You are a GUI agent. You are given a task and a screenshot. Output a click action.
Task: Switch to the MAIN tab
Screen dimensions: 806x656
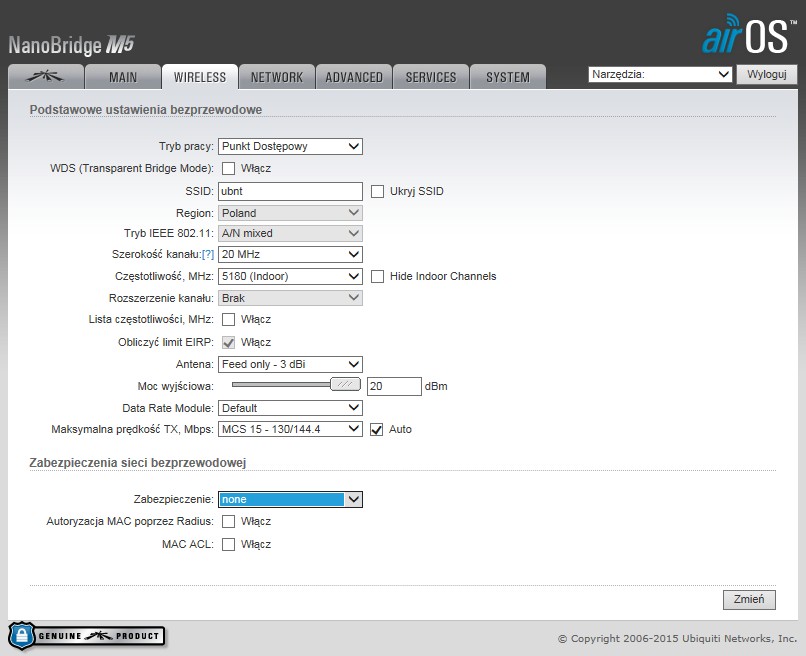pos(123,77)
